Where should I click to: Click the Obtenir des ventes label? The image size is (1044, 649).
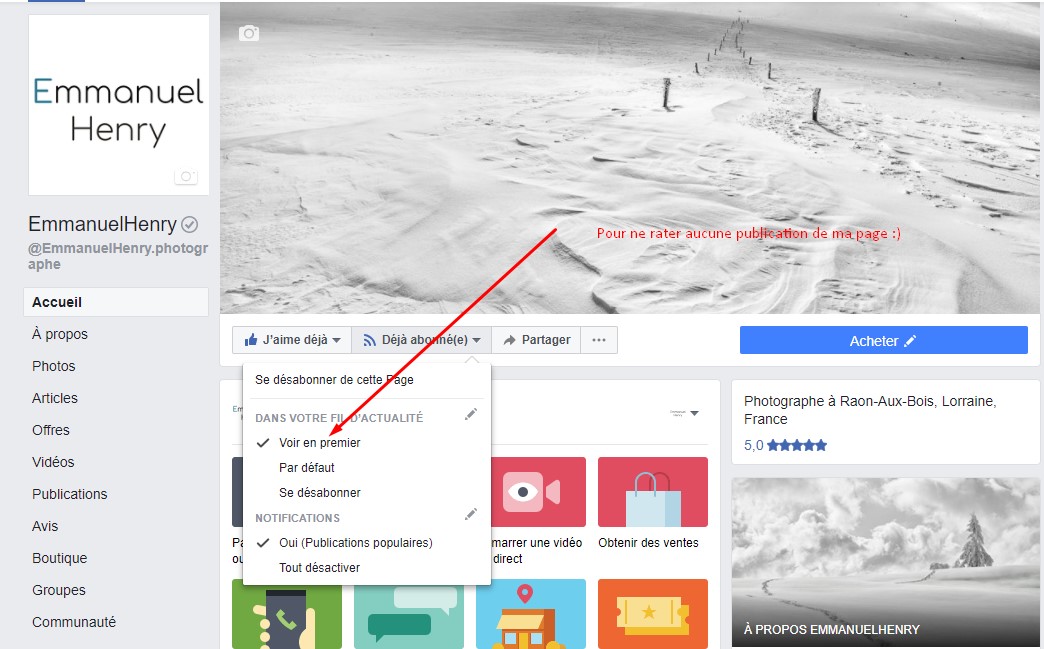pyautogui.click(x=649, y=543)
